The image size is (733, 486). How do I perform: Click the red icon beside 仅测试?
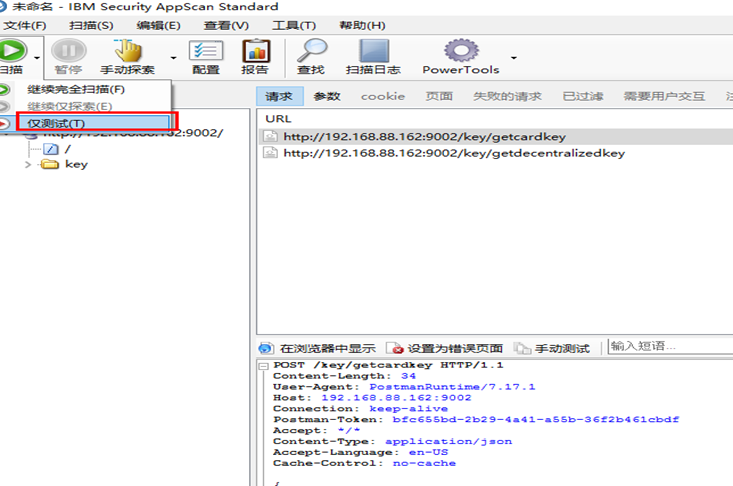4,124
